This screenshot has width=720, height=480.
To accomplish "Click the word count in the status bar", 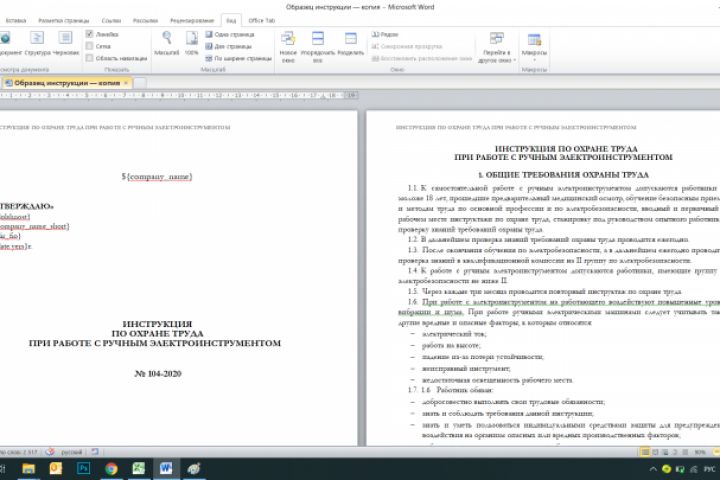I will pyautogui.click(x=18, y=452).
